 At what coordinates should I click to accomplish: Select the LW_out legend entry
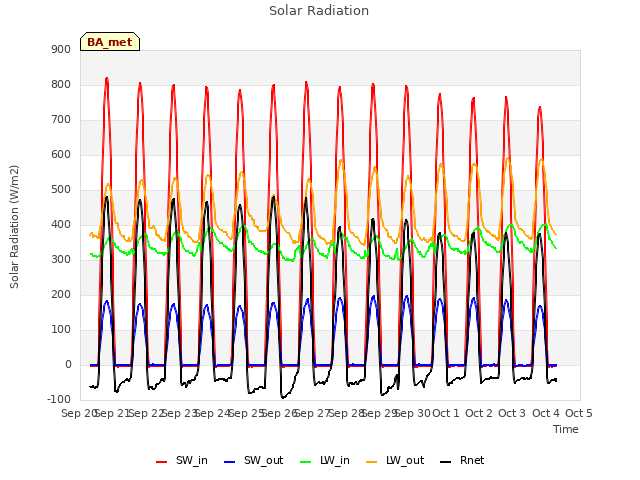395,460
